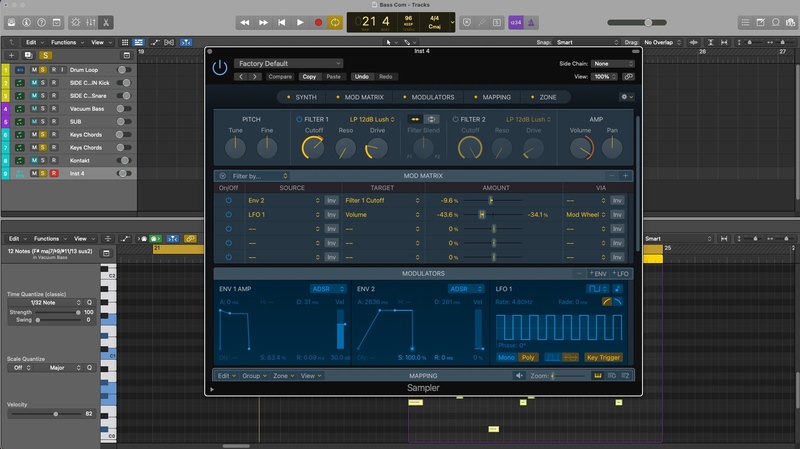Open the Sampler gear settings menu
The height and width of the screenshot is (449, 800).
click(x=626, y=97)
